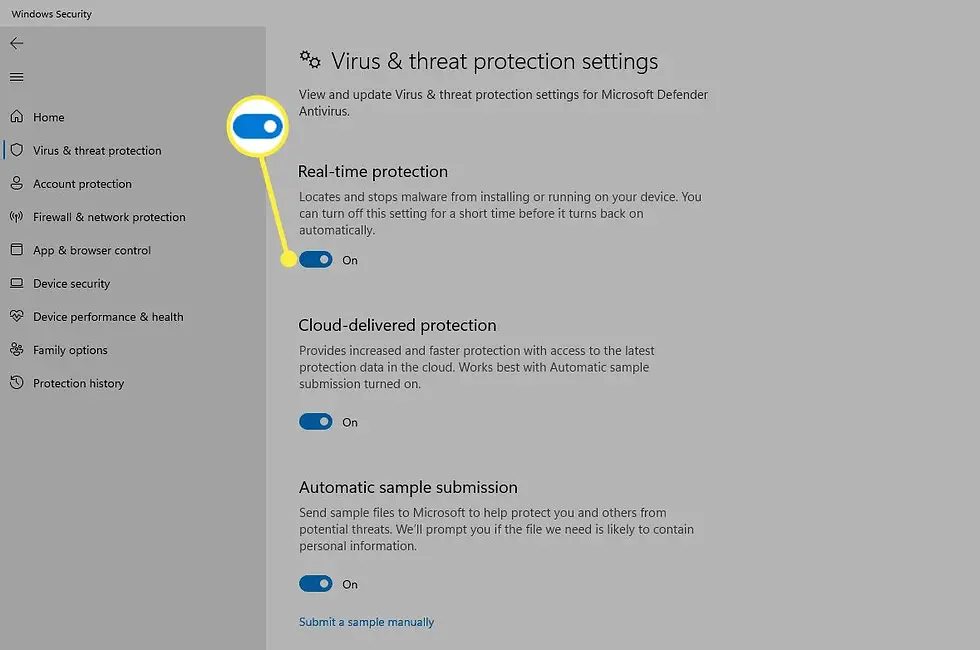The image size is (980, 650).
Task: Collapse the sidebar with the menu button
Action: tap(16, 77)
